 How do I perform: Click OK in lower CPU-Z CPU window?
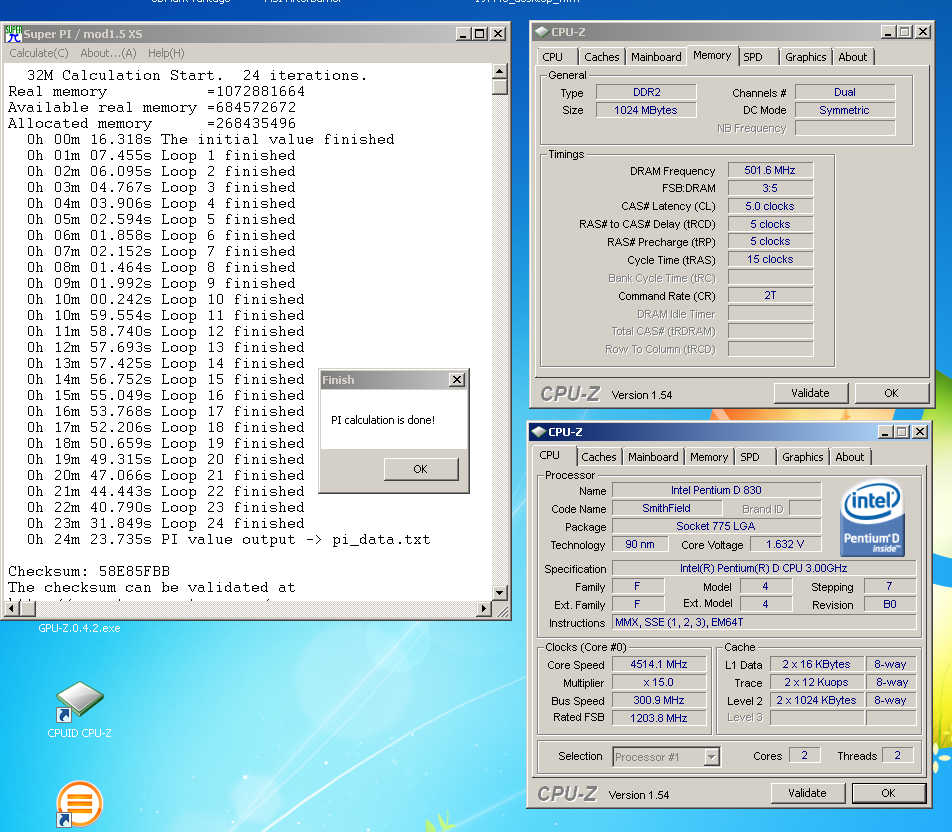[888, 793]
